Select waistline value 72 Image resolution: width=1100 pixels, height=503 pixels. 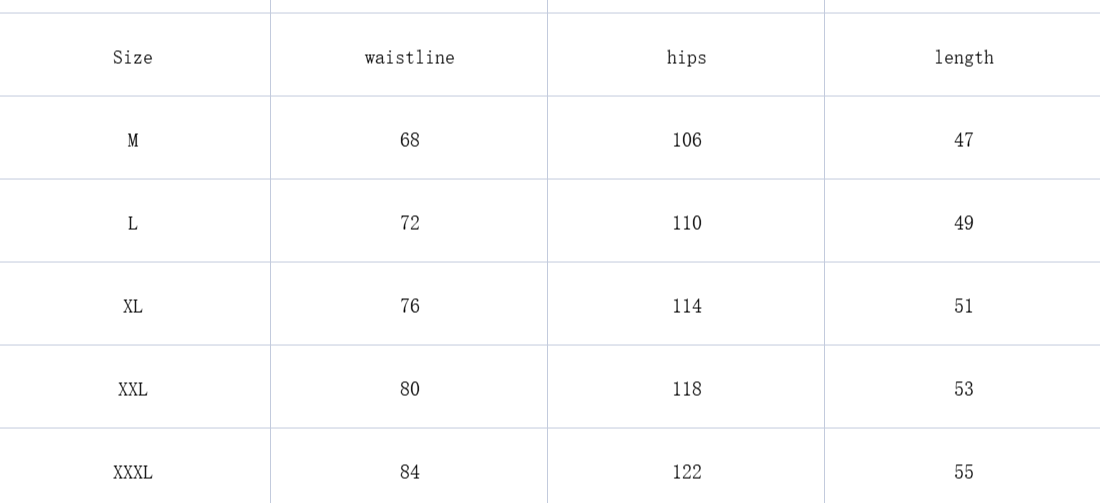[409, 223]
